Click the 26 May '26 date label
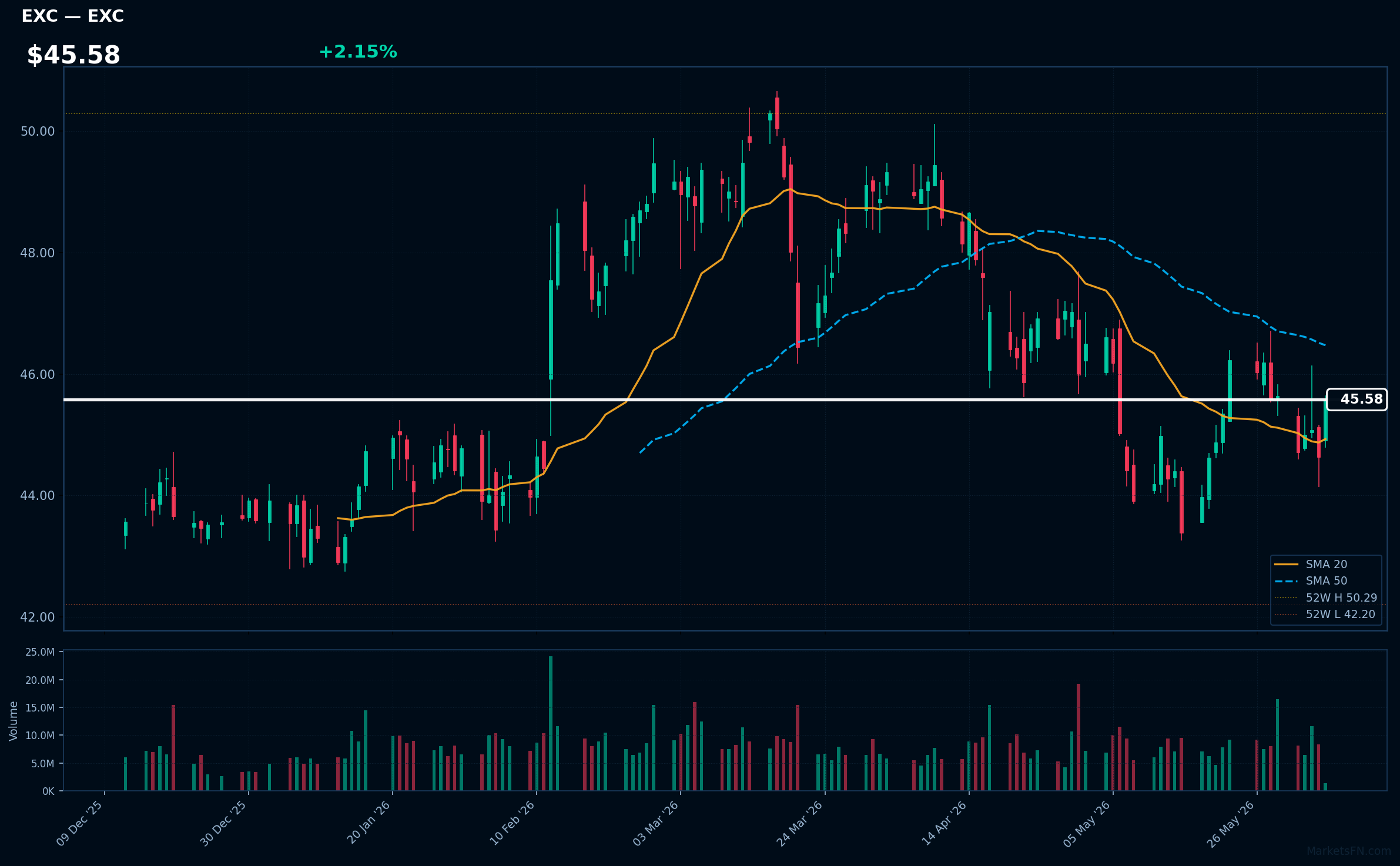 coord(1231,824)
